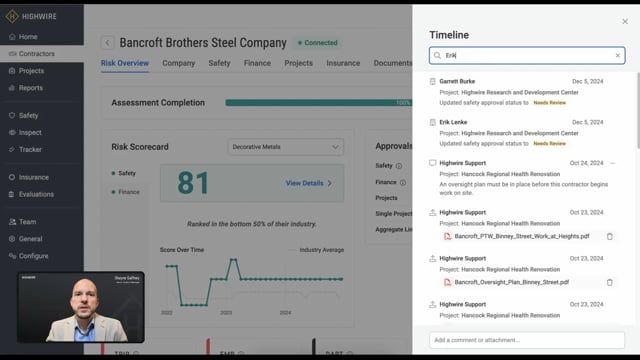Open Bancroft_PTW_Binney_Street_Work_at_Heights.pdf
The image size is (640, 360).
[x=522, y=236]
